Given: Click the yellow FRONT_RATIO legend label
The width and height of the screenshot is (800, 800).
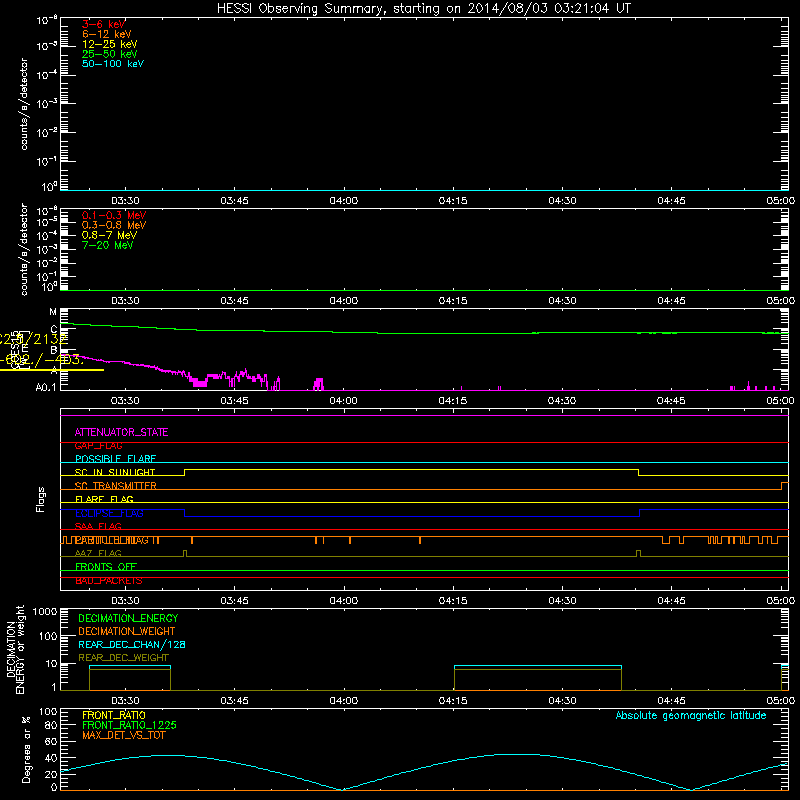Looking at the screenshot, I should click(114, 715).
